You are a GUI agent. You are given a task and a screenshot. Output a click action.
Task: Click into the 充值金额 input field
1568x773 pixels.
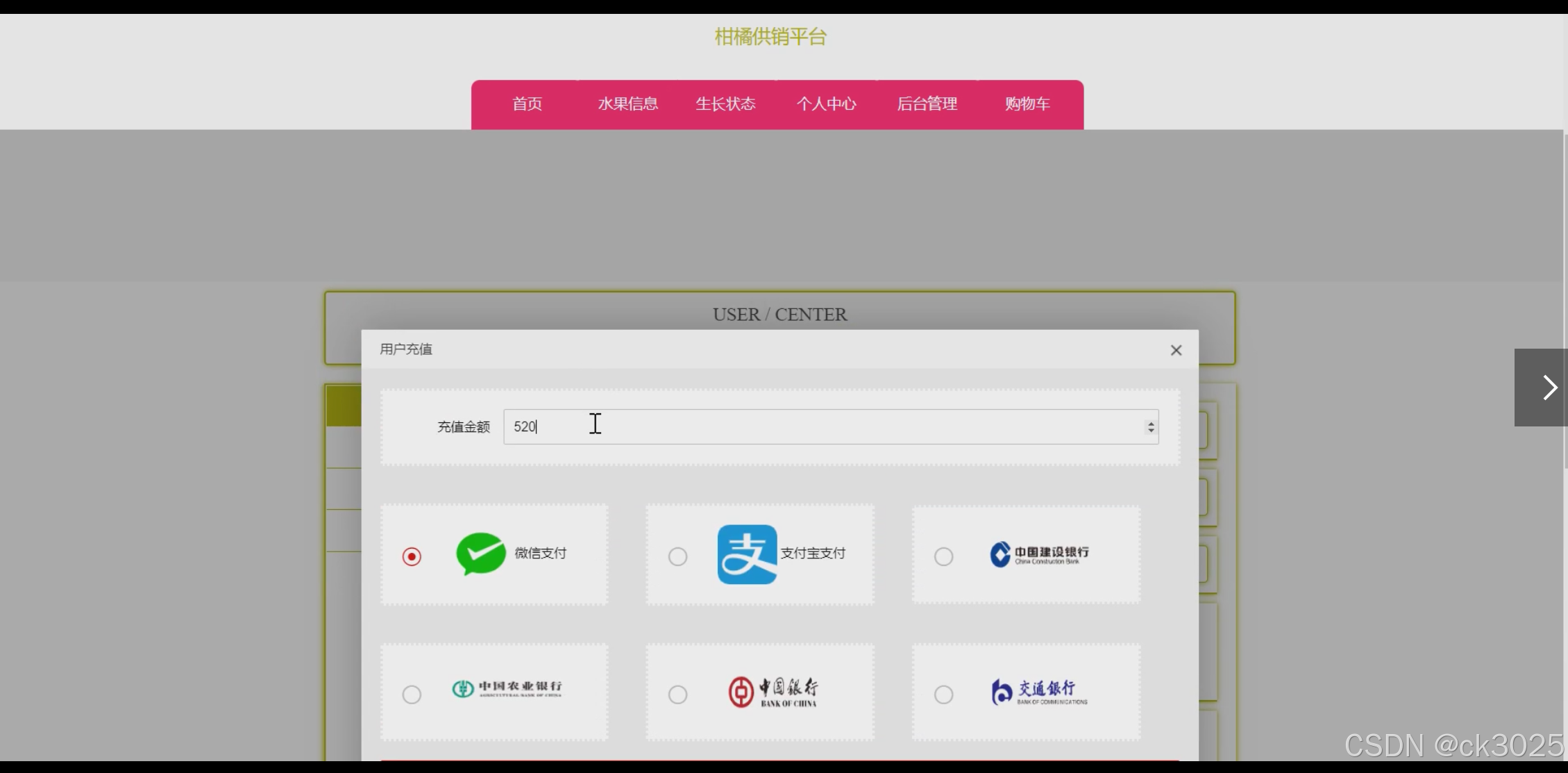click(x=819, y=427)
